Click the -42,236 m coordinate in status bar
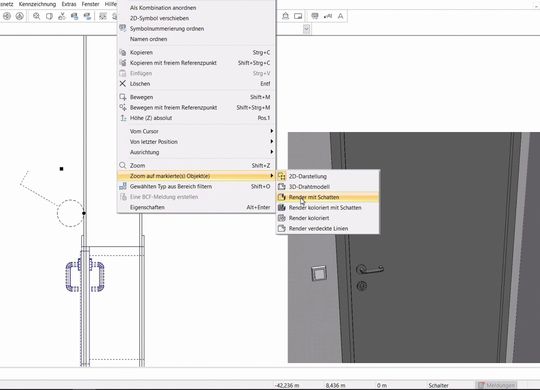Viewport: 540px width, 390px height. tap(287, 385)
